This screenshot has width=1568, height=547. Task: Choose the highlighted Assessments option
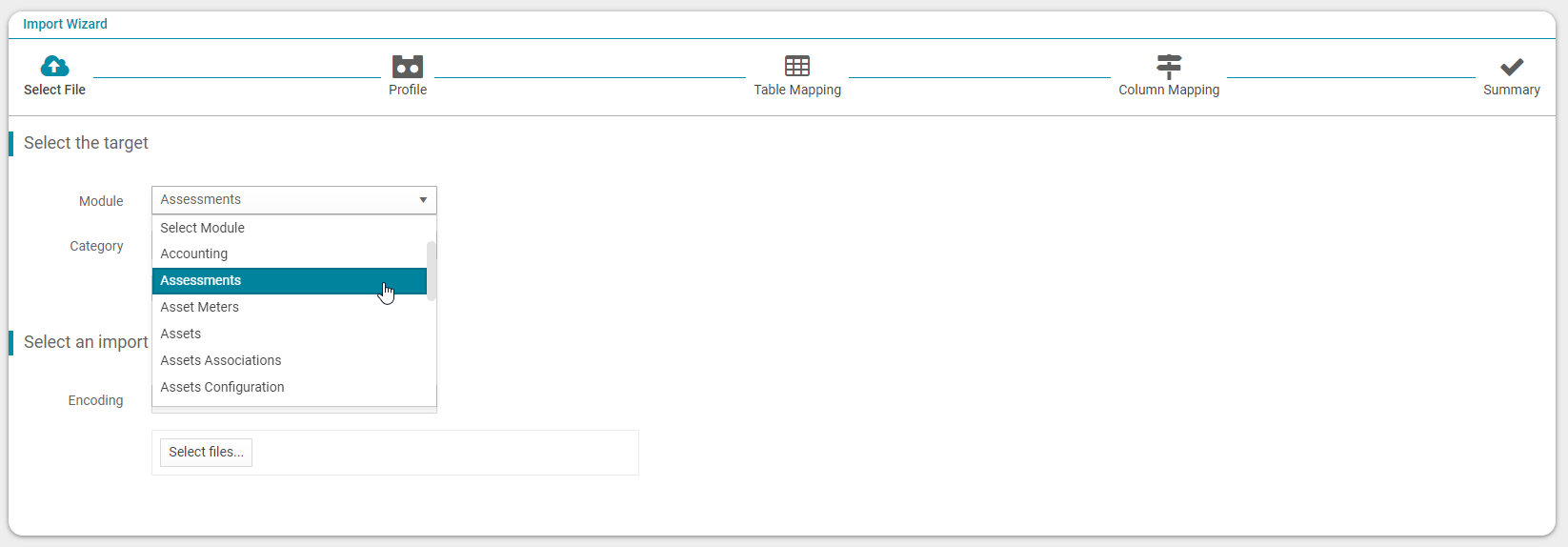click(x=290, y=280)
